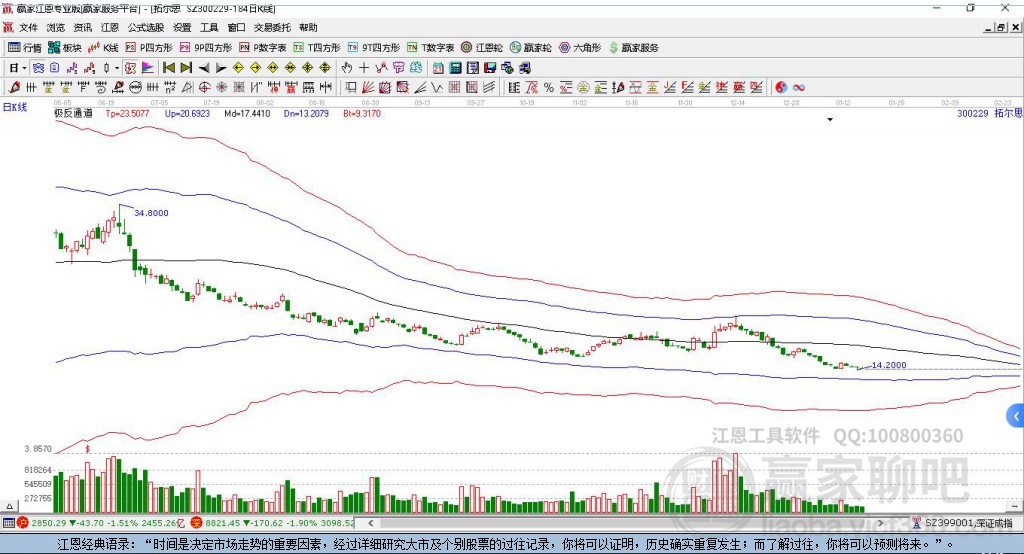
Task: Click the 赢家服务 button
Action: (x=633, y=48)
